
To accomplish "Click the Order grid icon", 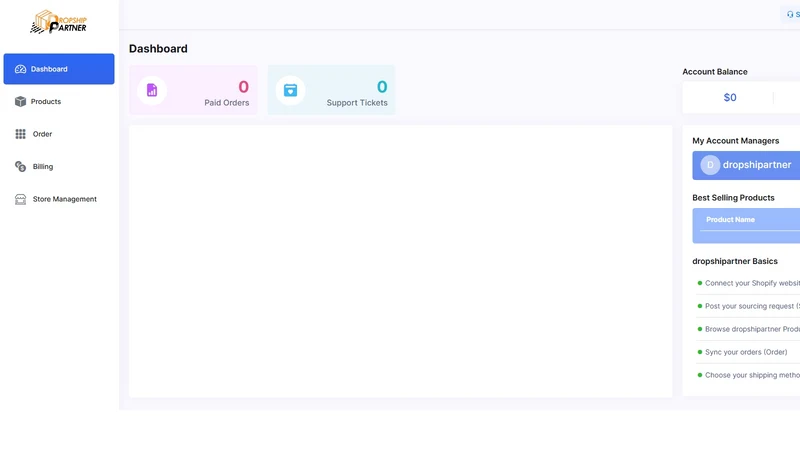I will (20, 134).
